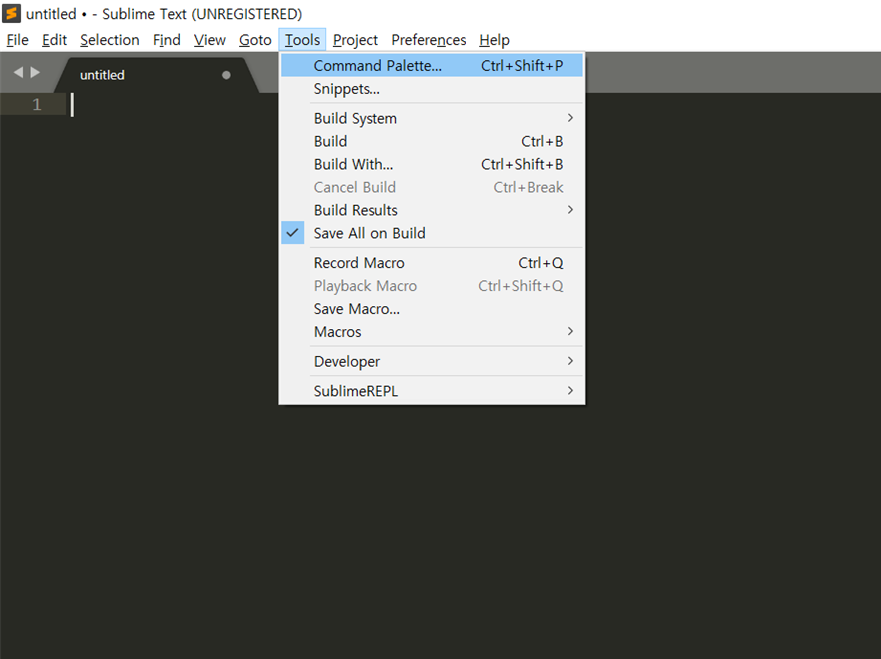Expand the SublimeREPL submenu
This screenshot has width=881, height=659.
point(432,391)
